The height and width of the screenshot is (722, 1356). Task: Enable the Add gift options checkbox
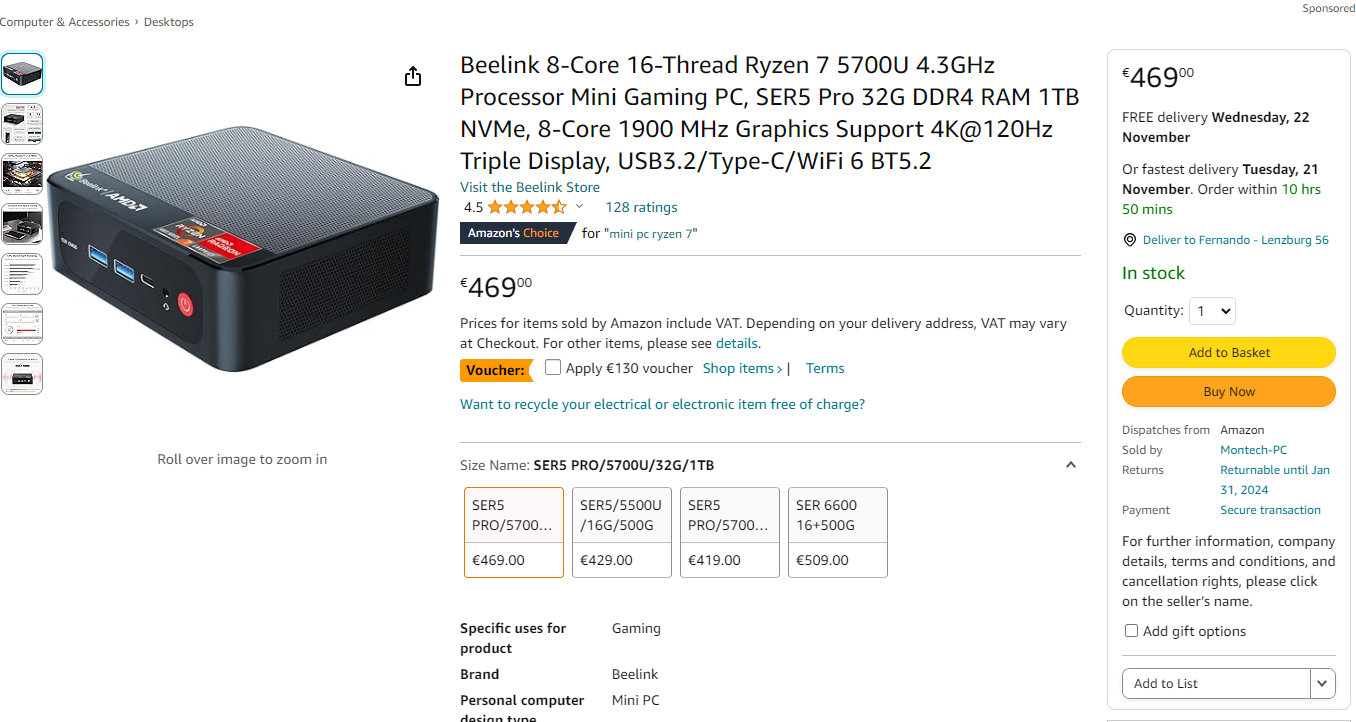1131,631
